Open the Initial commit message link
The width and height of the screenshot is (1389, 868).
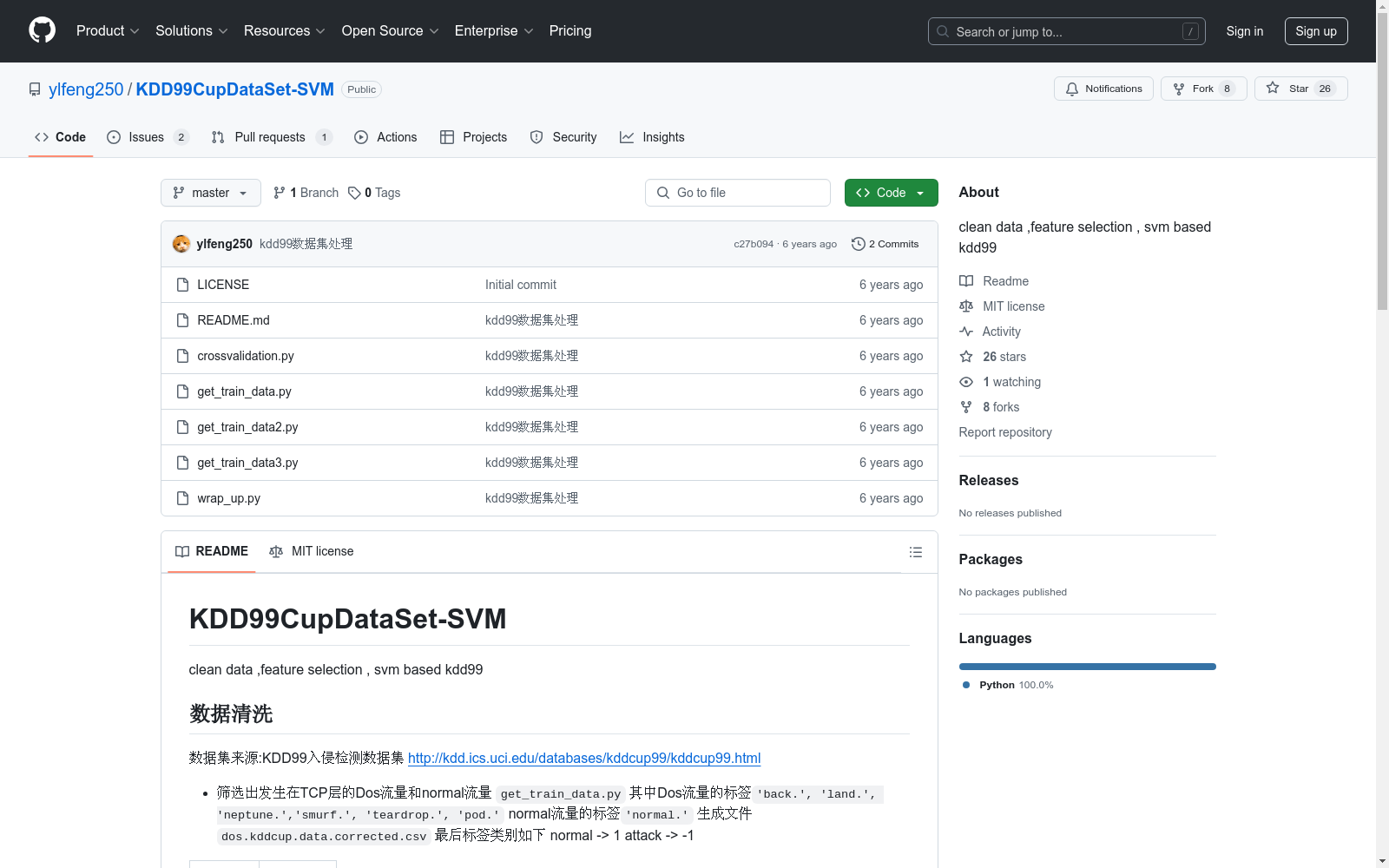pos(521,285)
